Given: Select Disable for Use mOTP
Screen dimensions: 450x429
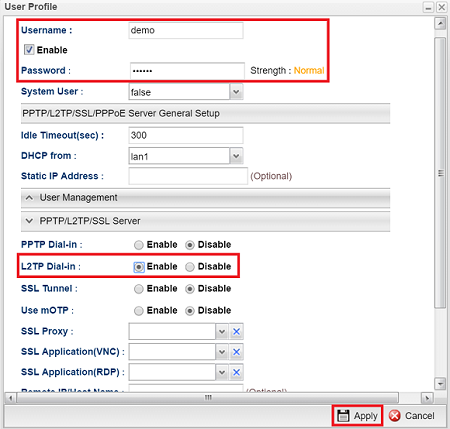Looking at the screenshot, I should coord(190,311).
